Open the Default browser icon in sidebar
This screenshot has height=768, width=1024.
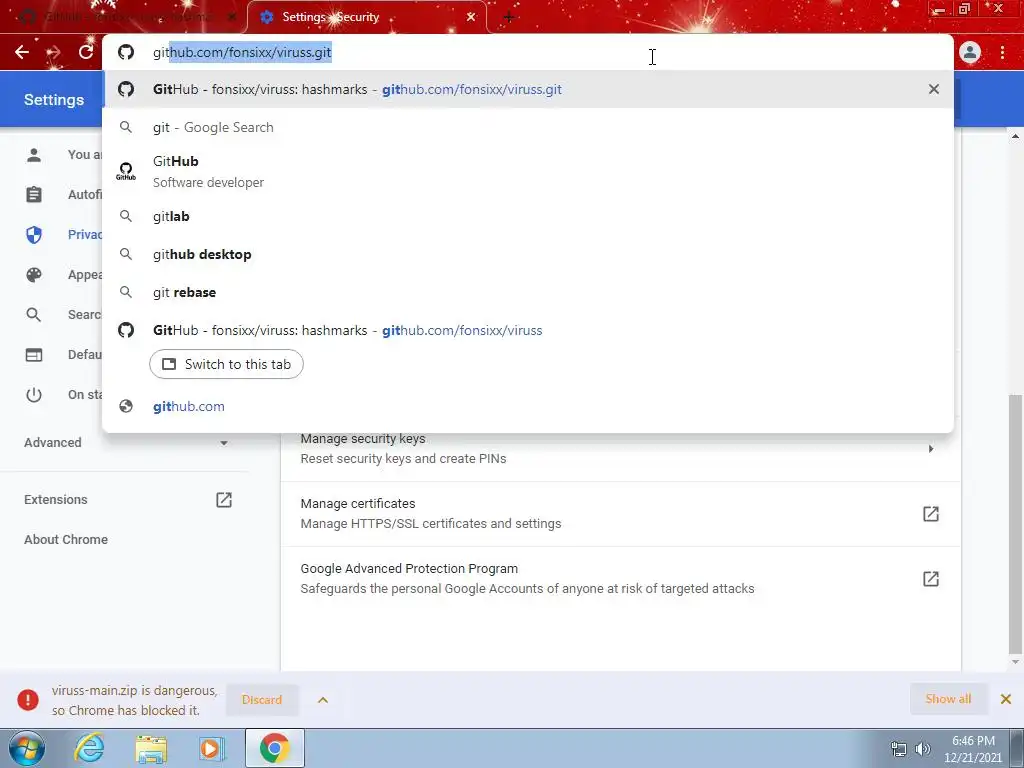34,355
